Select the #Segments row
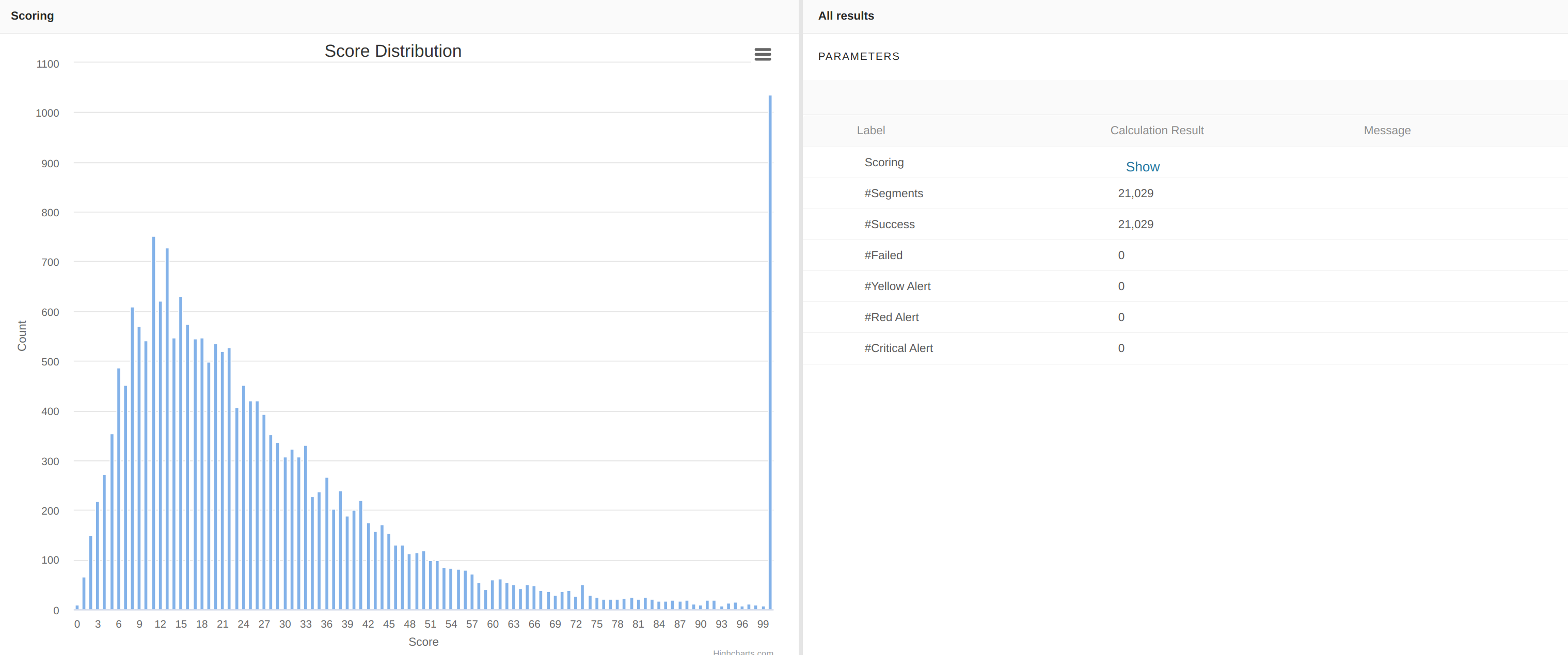The height and width of the screenshot is (655, 1568). tap(893, 194)
